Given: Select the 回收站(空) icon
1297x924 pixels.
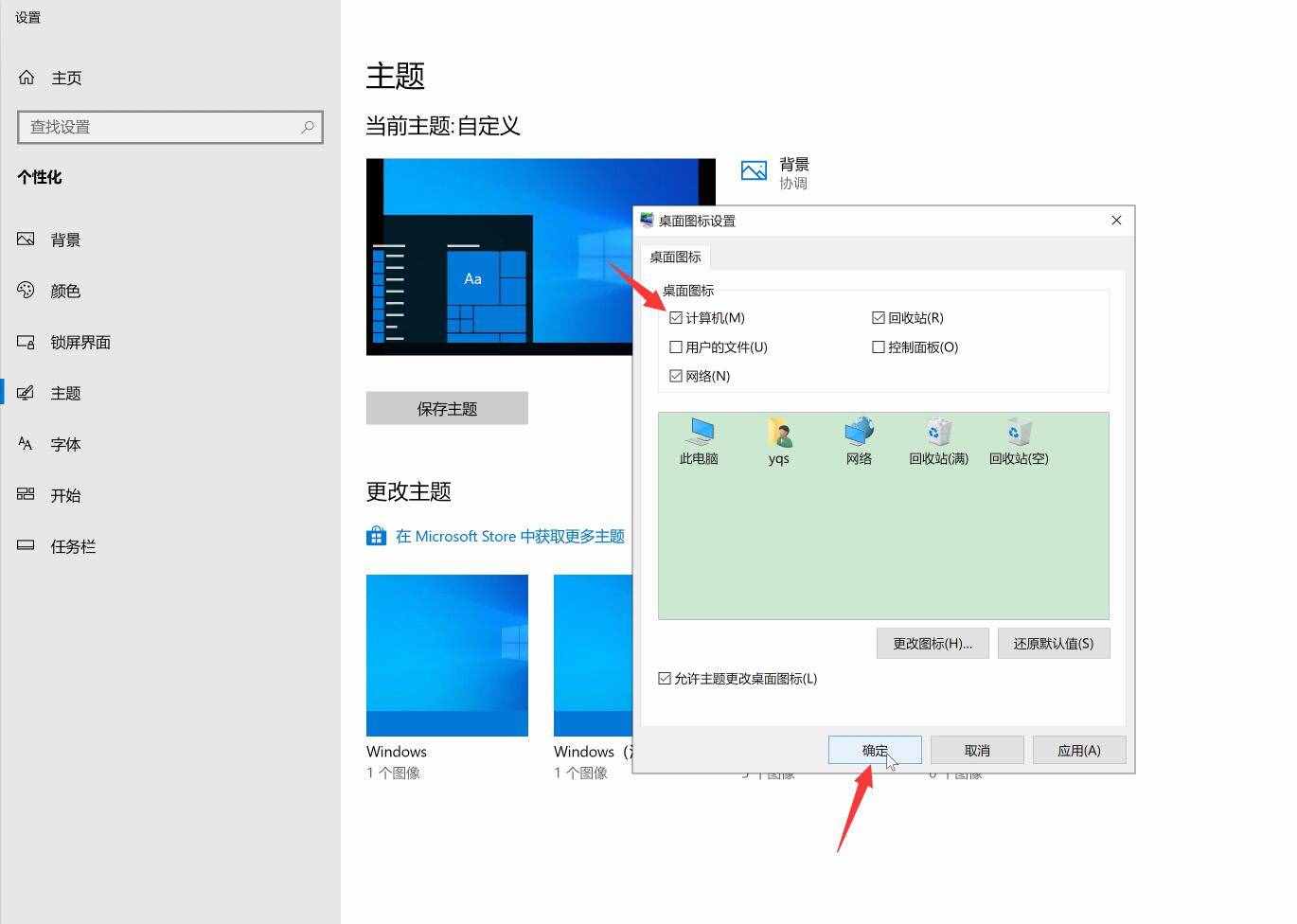Looking at the screenshot, I should tap(1019, 434).
